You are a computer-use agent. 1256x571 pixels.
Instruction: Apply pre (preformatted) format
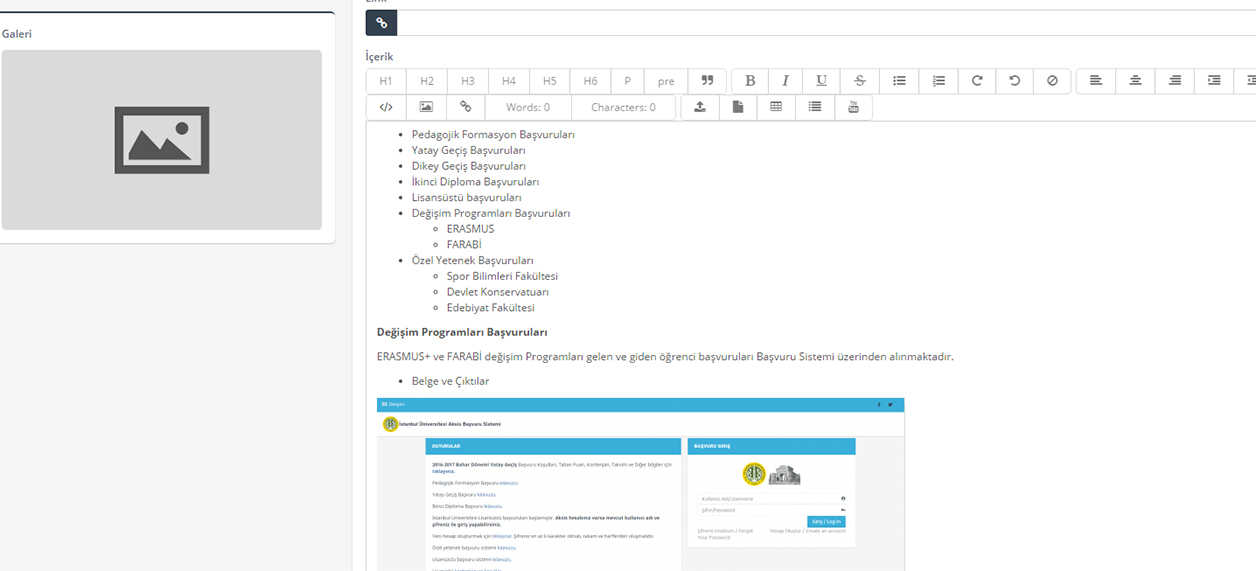(666, 81)
